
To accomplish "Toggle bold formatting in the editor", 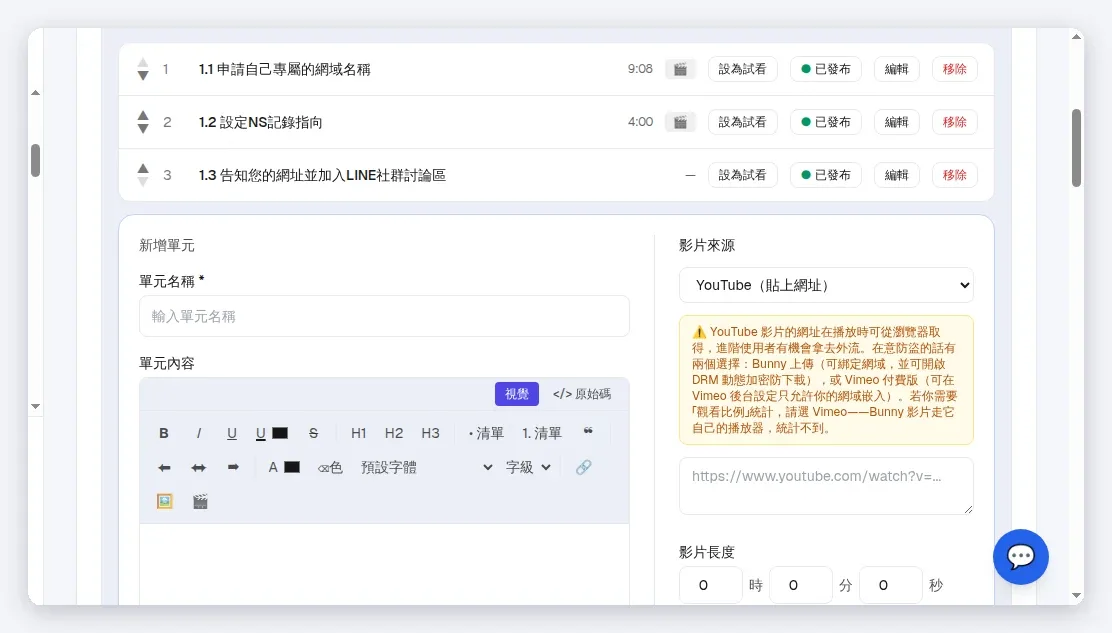I will pyautogui.click(x=164, y=433).
